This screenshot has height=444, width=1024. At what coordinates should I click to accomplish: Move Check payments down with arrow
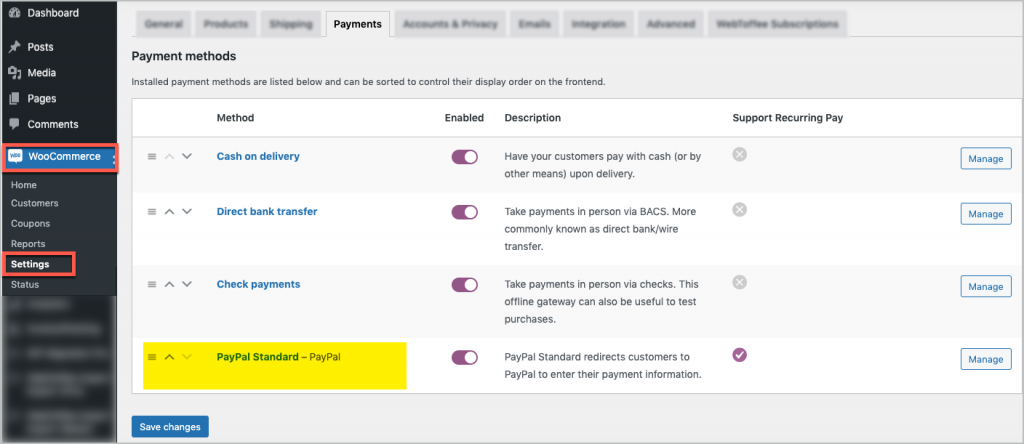tap(187, 284)
